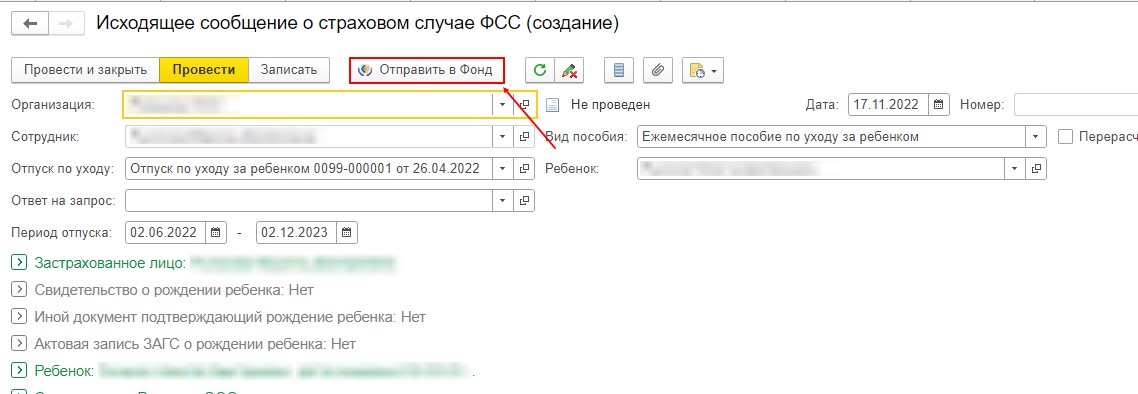Screen dimensions: 1138x394
Task: Expand Свидетельство о рождении ребенка section
Action: tap(20, 290)
